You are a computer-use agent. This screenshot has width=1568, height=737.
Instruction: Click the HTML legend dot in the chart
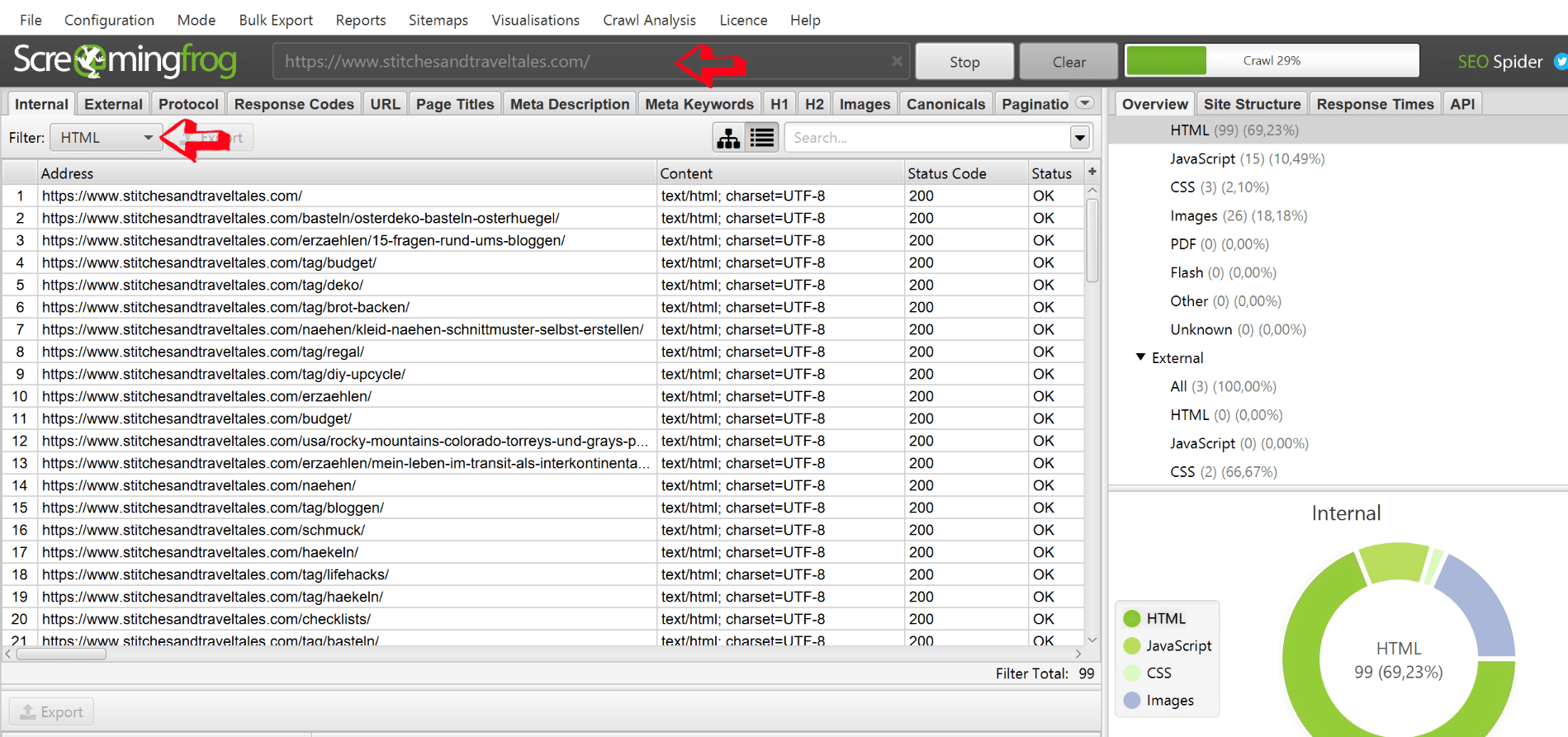(x=1132, y=618)
